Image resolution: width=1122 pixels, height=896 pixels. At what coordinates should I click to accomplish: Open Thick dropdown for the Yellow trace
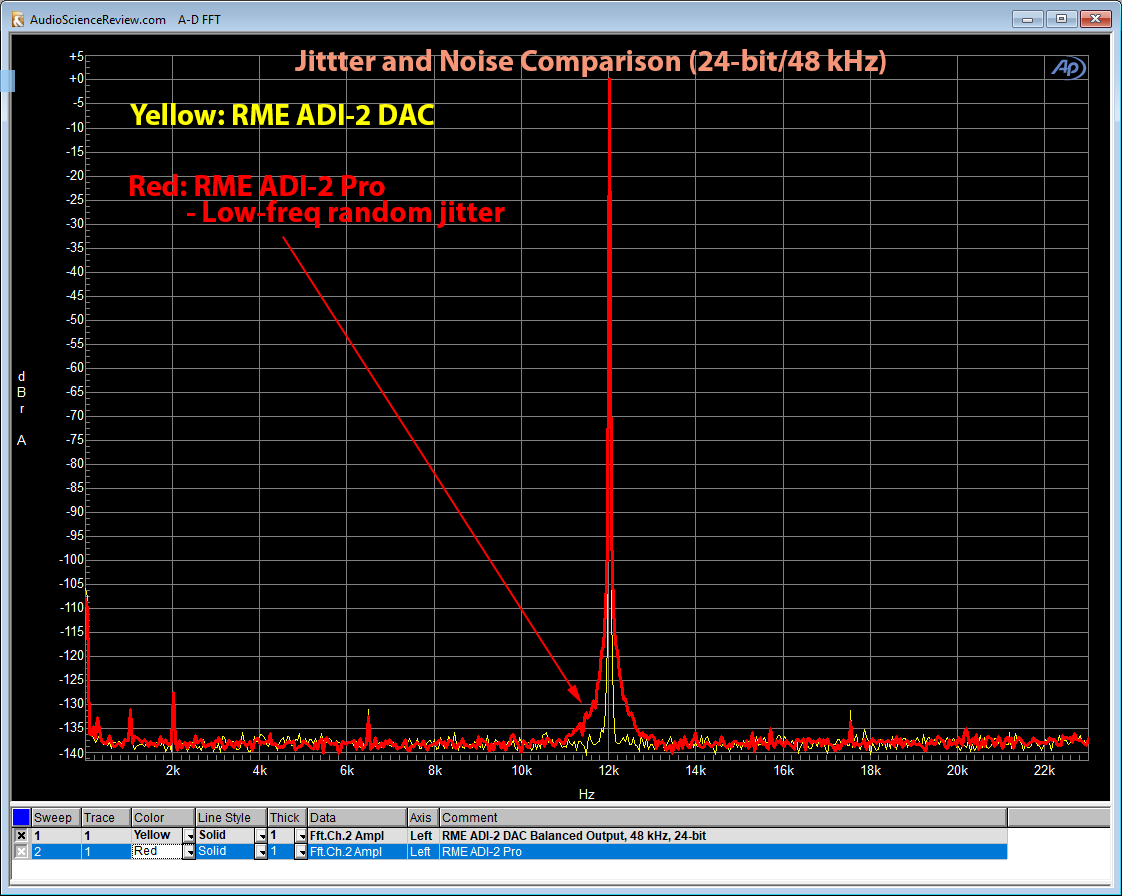click(301, 835)
